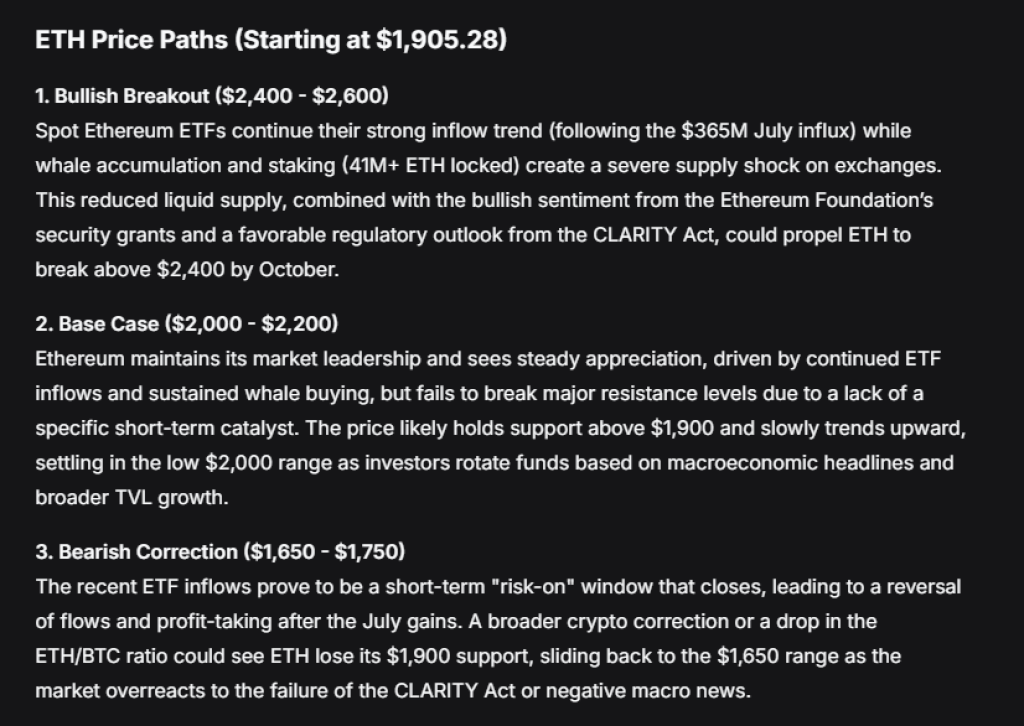1024x726 pixels.
Task: Click the word 'October' ending the bullish paragraph
Action: [x=297, y=269]
